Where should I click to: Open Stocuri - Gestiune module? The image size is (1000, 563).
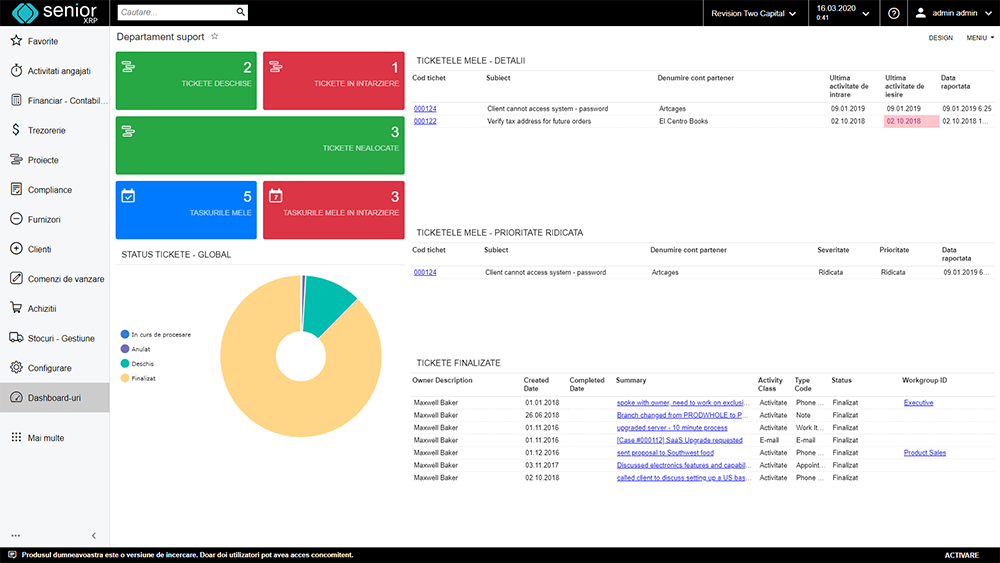click(61, 338)
